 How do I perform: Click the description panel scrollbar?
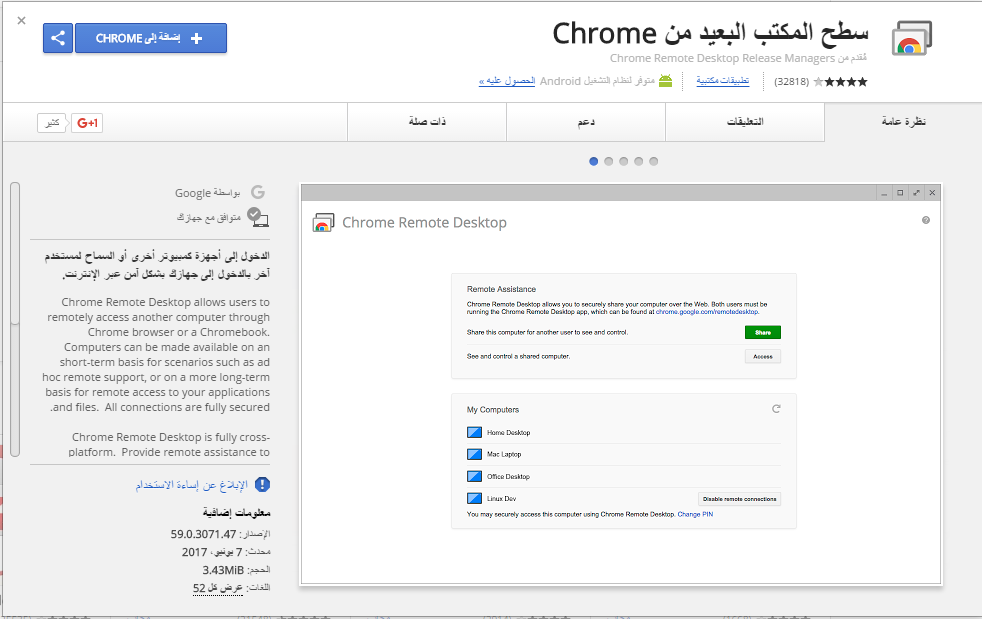15,320
